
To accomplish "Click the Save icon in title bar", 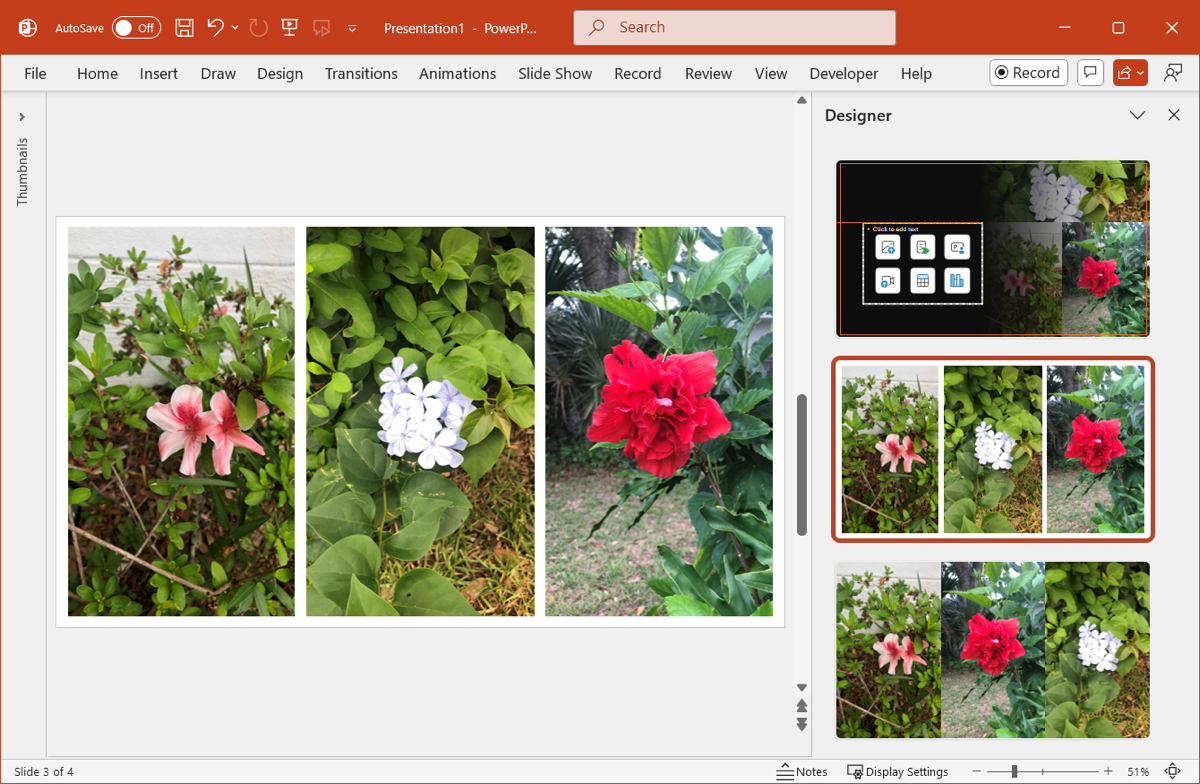I will 184,28.
